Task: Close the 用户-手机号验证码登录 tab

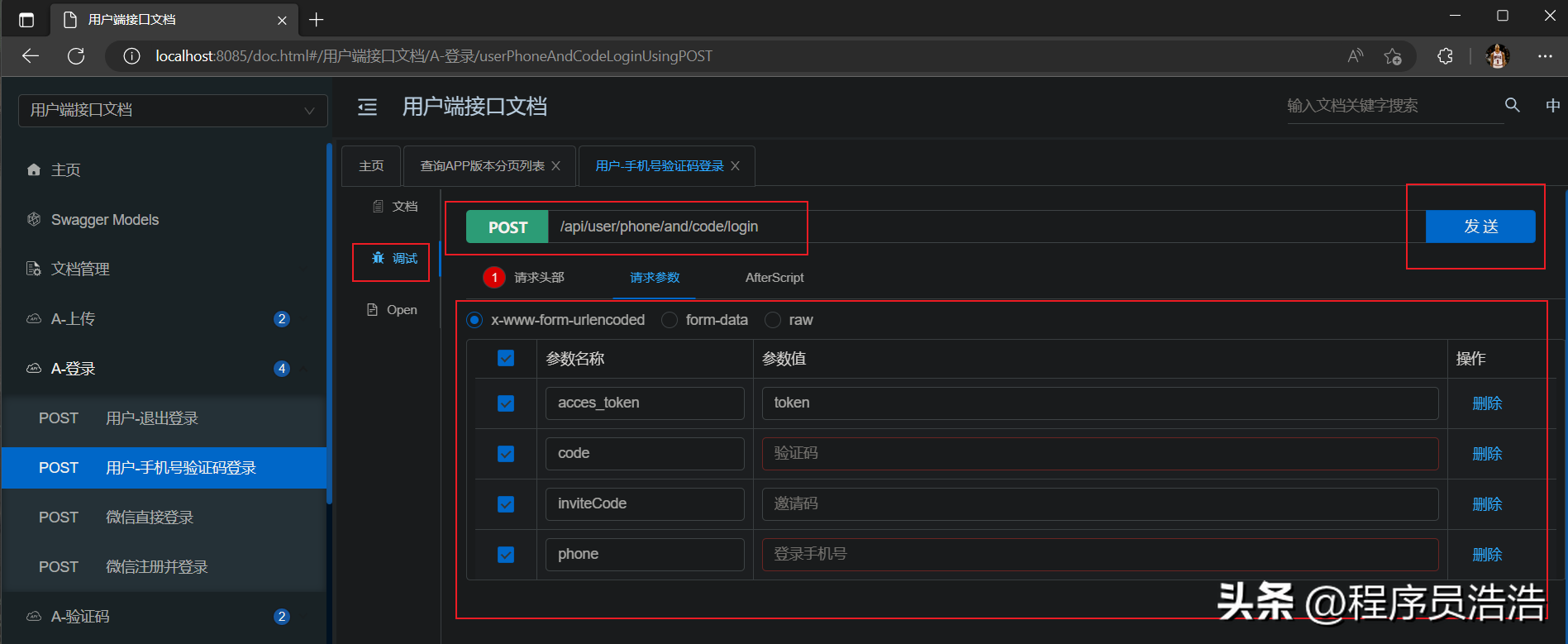Action: click(x=735, y=166)
